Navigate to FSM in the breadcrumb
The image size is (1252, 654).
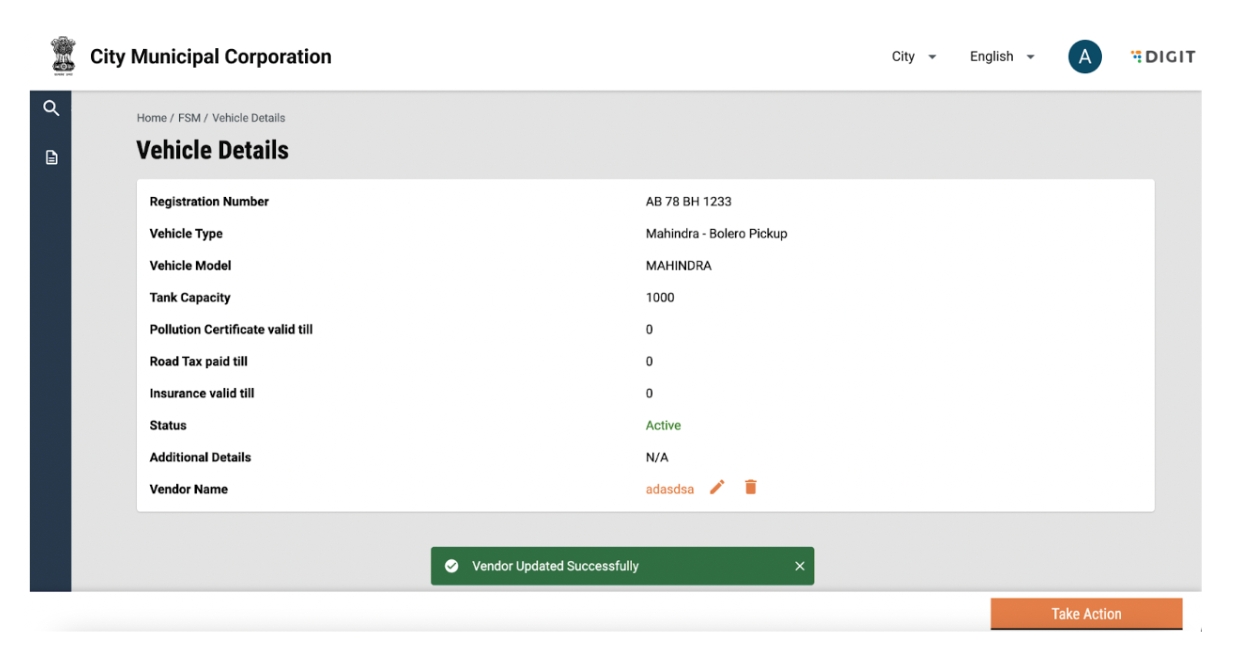[189, 118]
